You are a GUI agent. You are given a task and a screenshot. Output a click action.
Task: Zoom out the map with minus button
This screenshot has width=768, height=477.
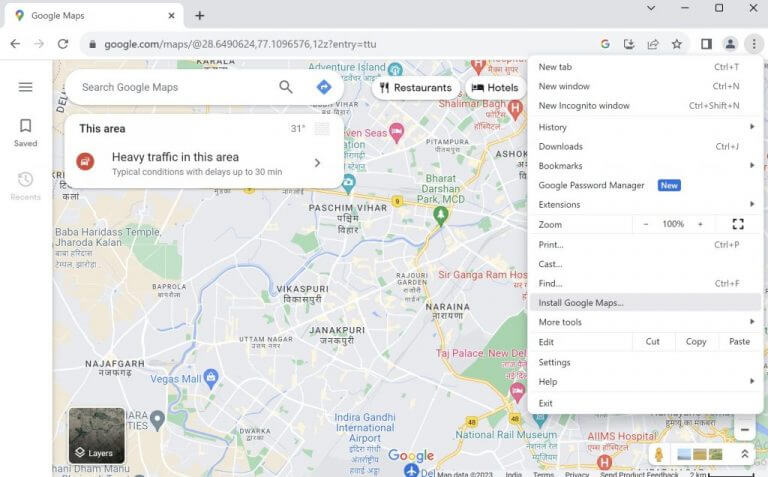click(x=744, y=430)
